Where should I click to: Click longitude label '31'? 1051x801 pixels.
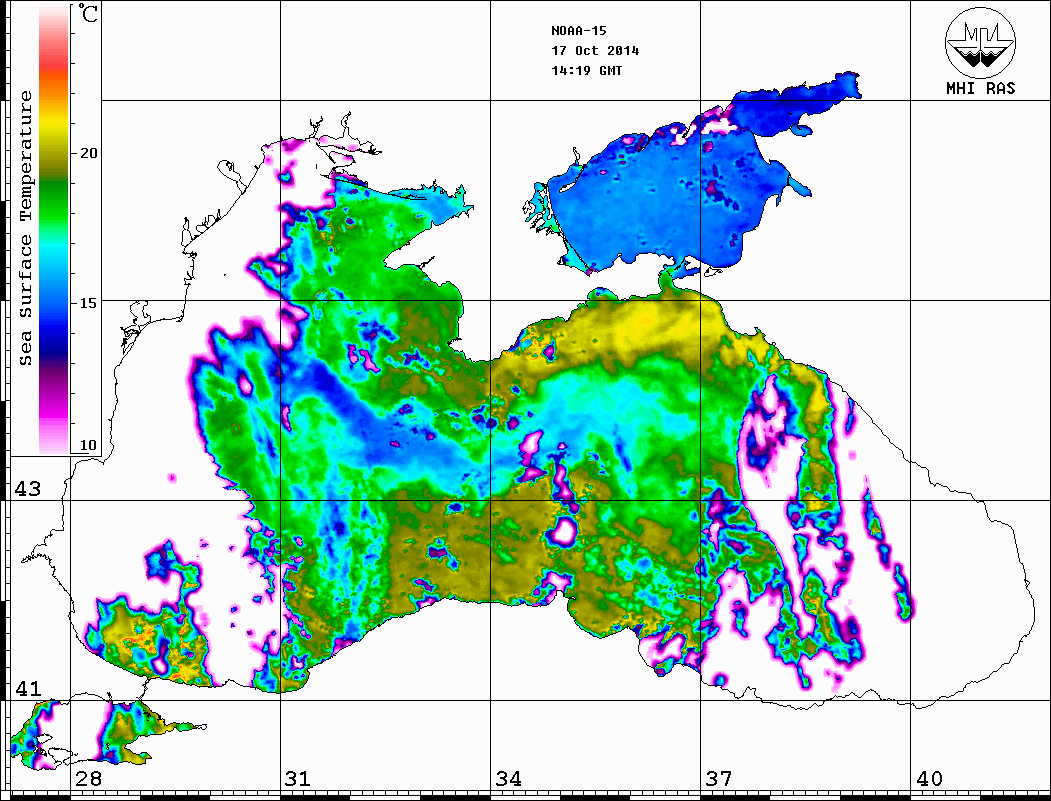click(298, 779)
